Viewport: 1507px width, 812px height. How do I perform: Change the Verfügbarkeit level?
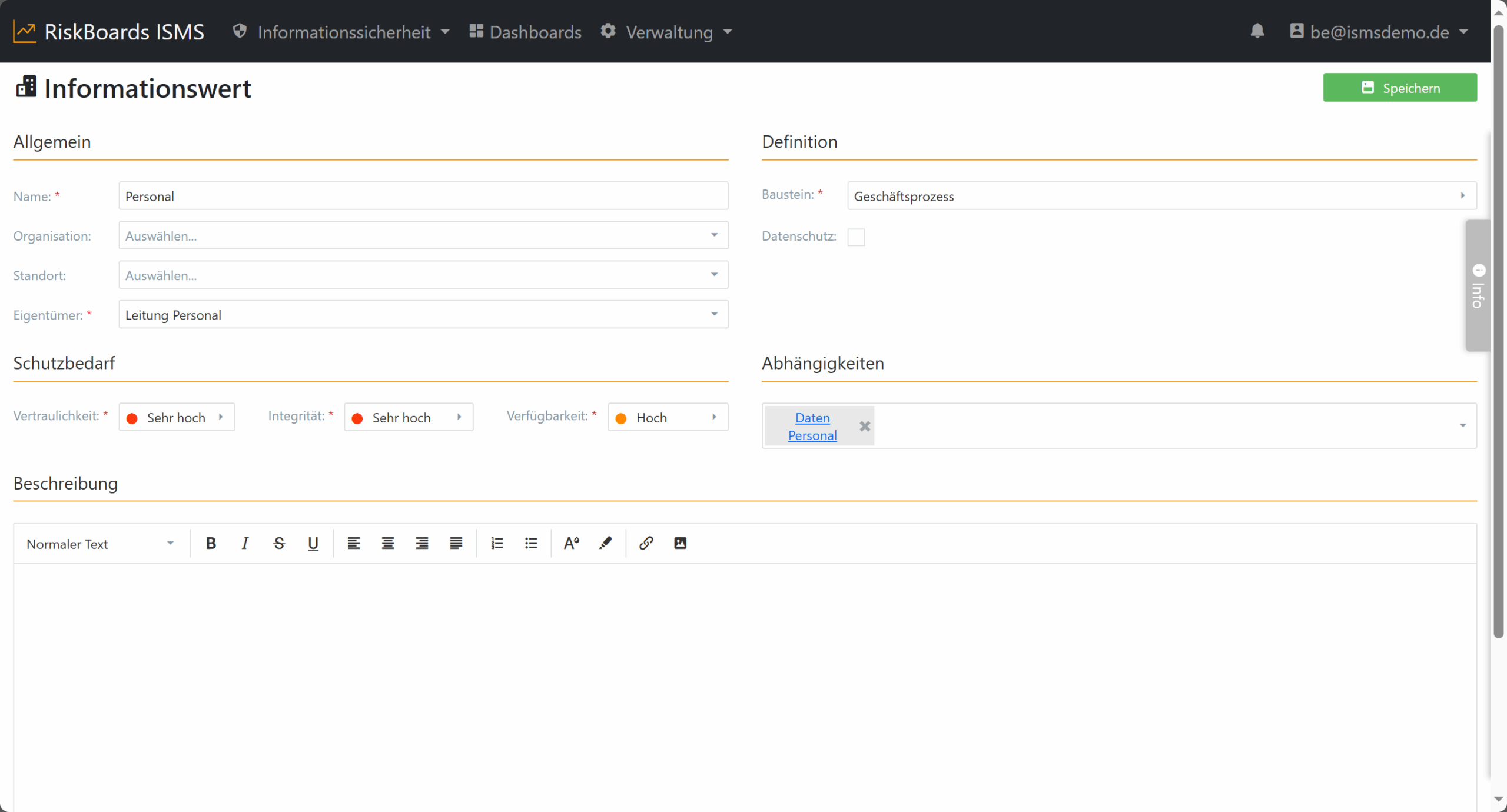tap(668, 417)
